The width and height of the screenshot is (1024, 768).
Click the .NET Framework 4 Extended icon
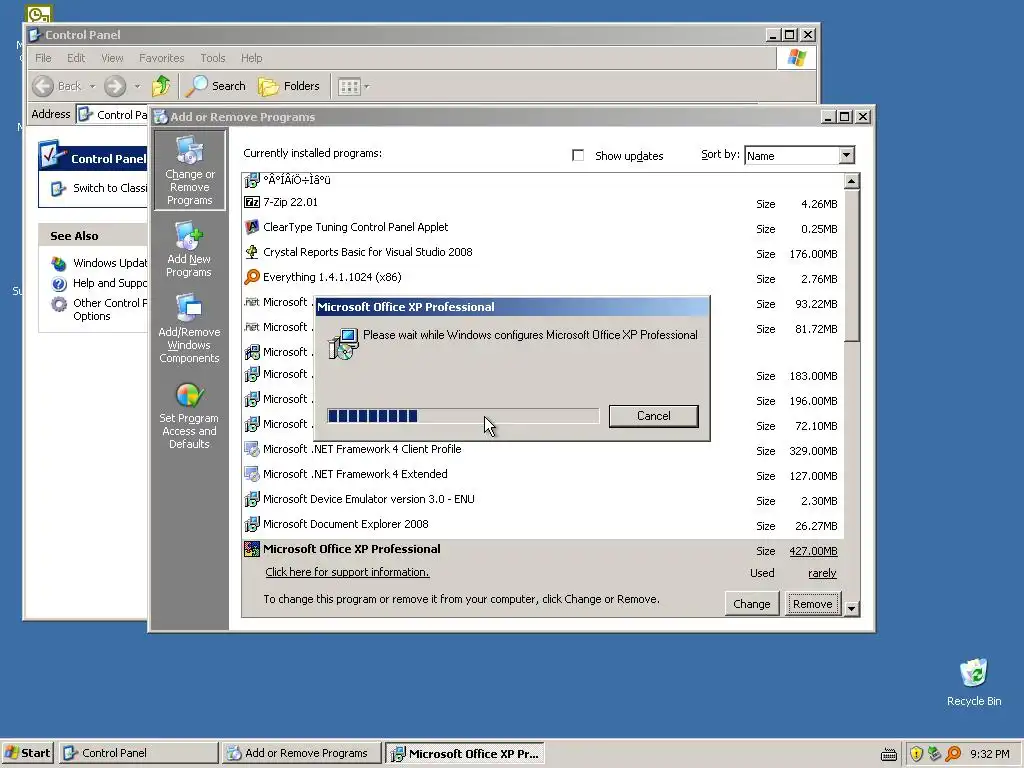tap(251, 474)
